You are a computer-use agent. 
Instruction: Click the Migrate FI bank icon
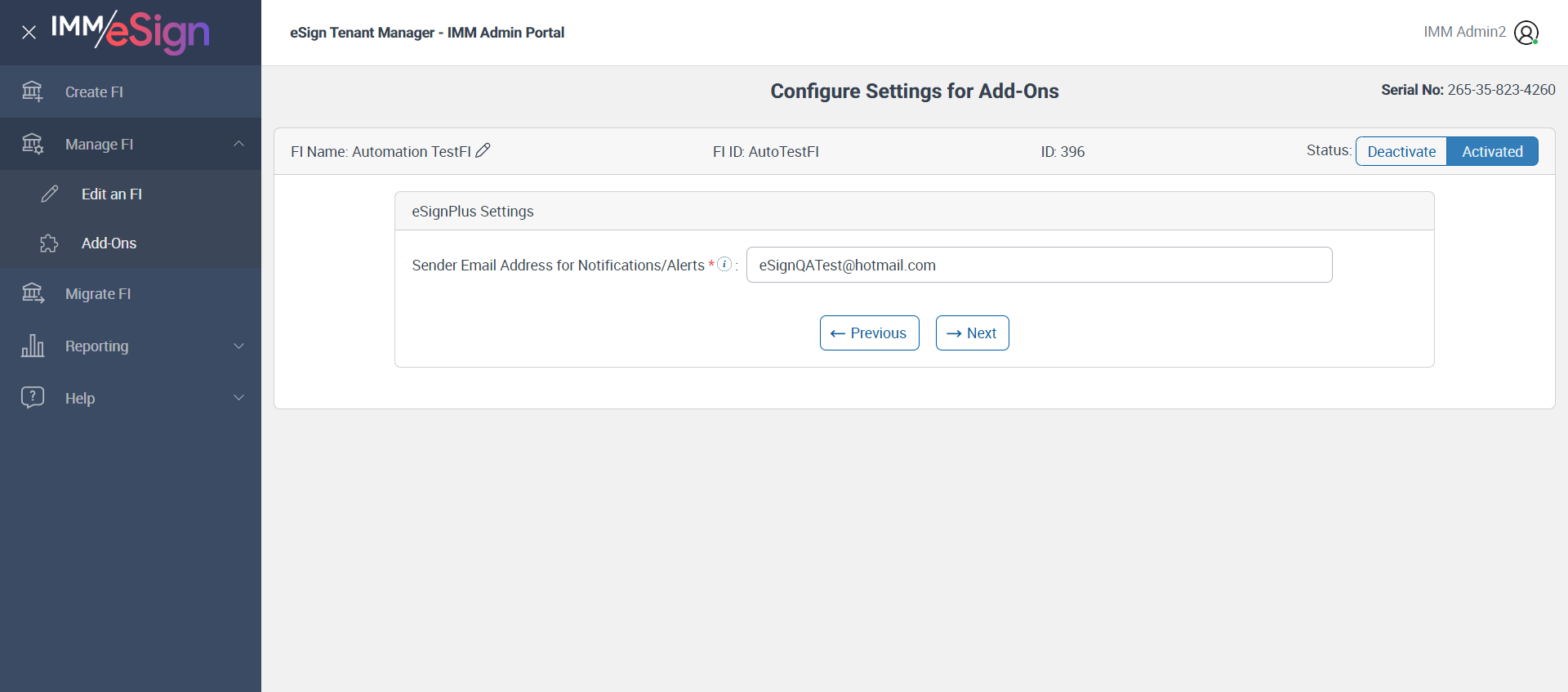click(33, 293)
